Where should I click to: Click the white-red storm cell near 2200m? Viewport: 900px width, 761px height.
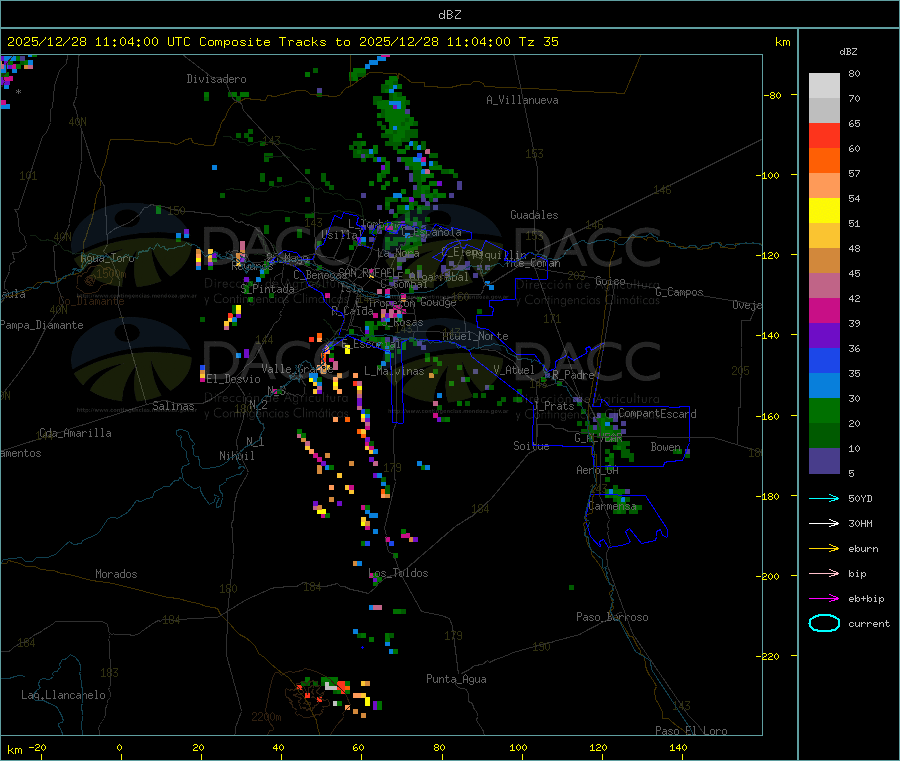click(336, 685)
